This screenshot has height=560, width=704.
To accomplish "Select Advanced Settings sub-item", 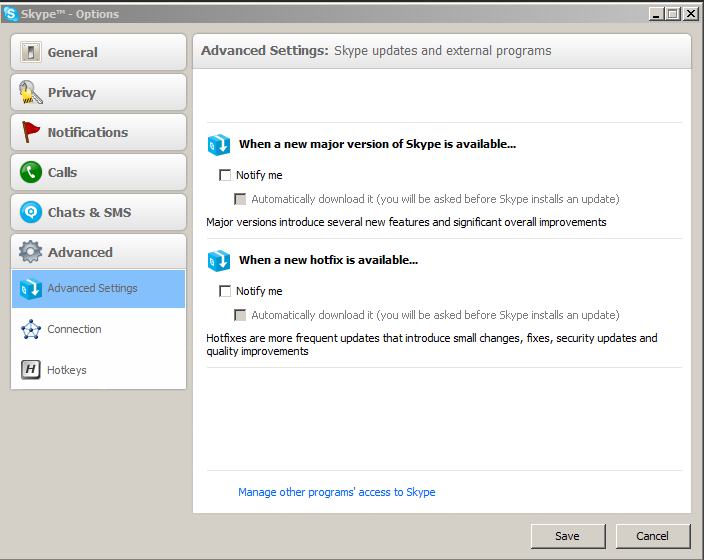I will (98, 289).
